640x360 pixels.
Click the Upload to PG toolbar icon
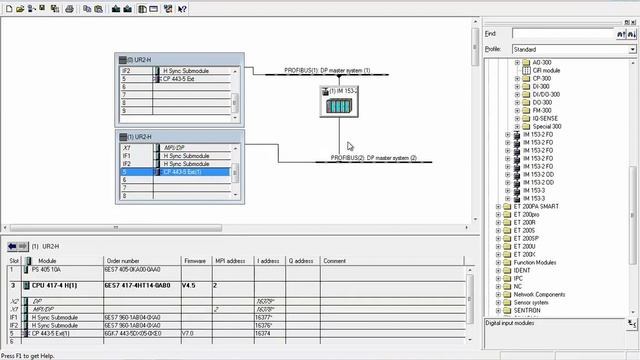click(127, 9)
